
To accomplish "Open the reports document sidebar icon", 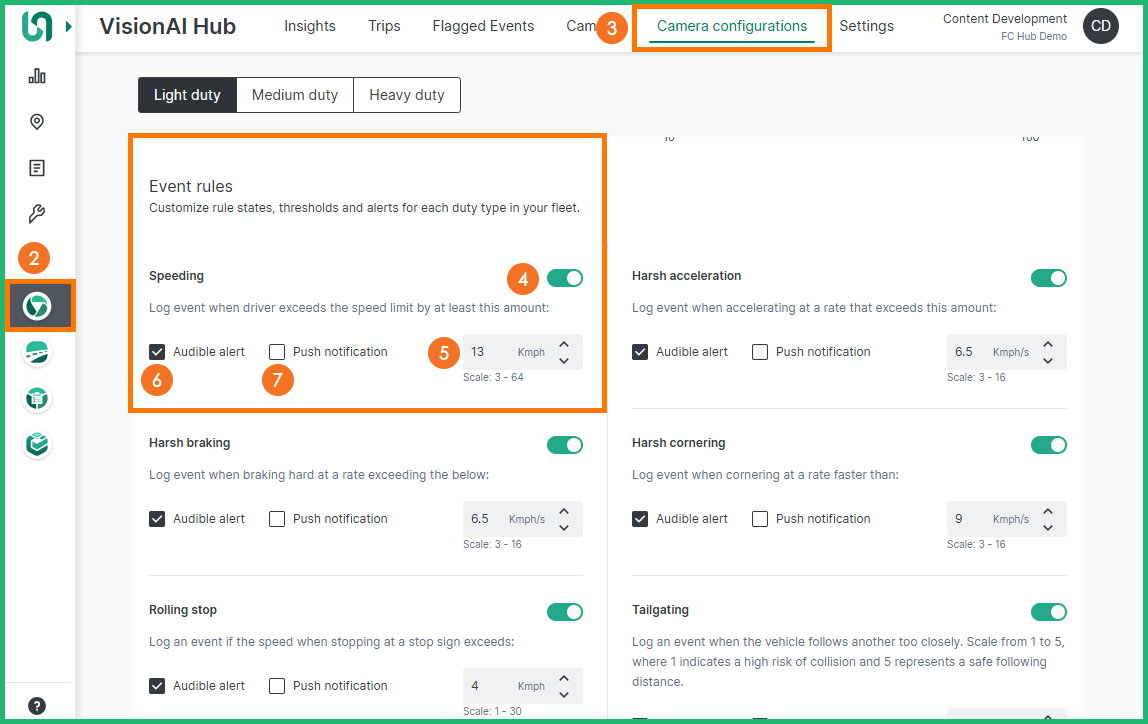I will (x=37, y=168).
